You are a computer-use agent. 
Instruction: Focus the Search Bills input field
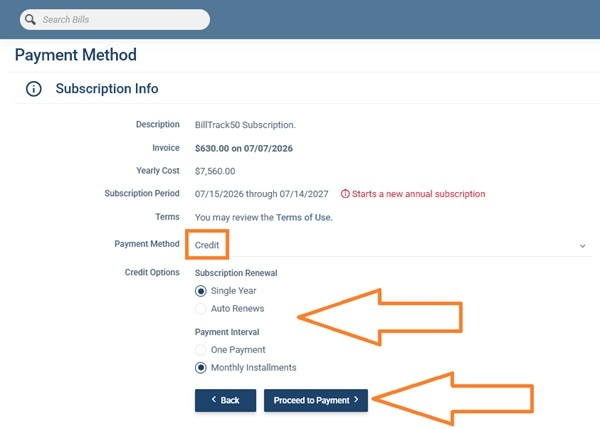[115, 20]
